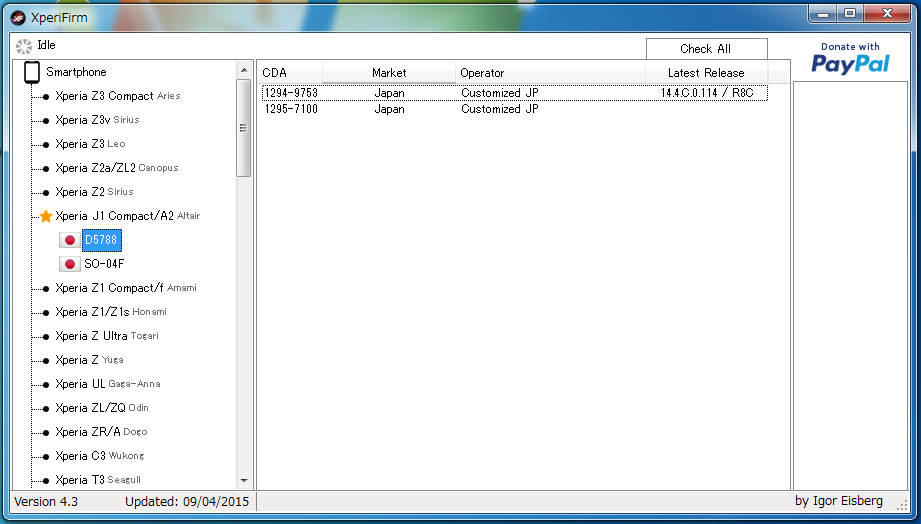Select the Smartphone root tree item

tap(76, 72)
